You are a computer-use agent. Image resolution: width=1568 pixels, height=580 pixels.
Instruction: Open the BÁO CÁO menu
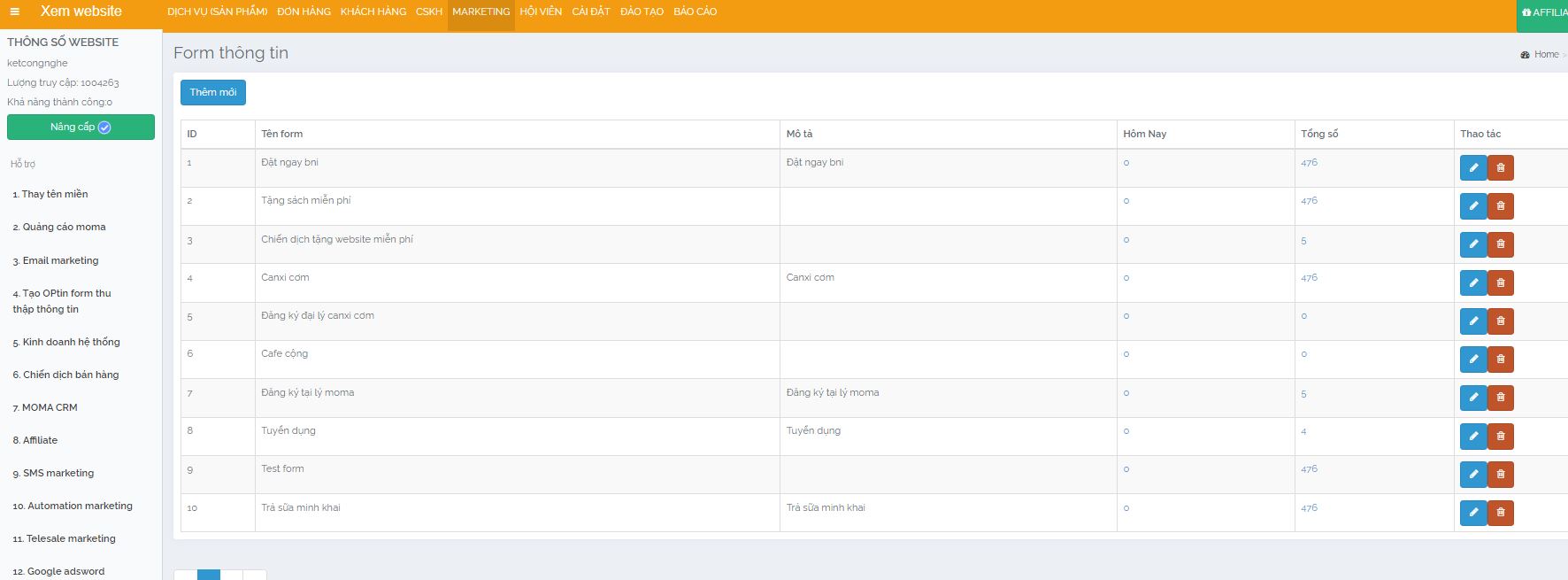(695, 12)
